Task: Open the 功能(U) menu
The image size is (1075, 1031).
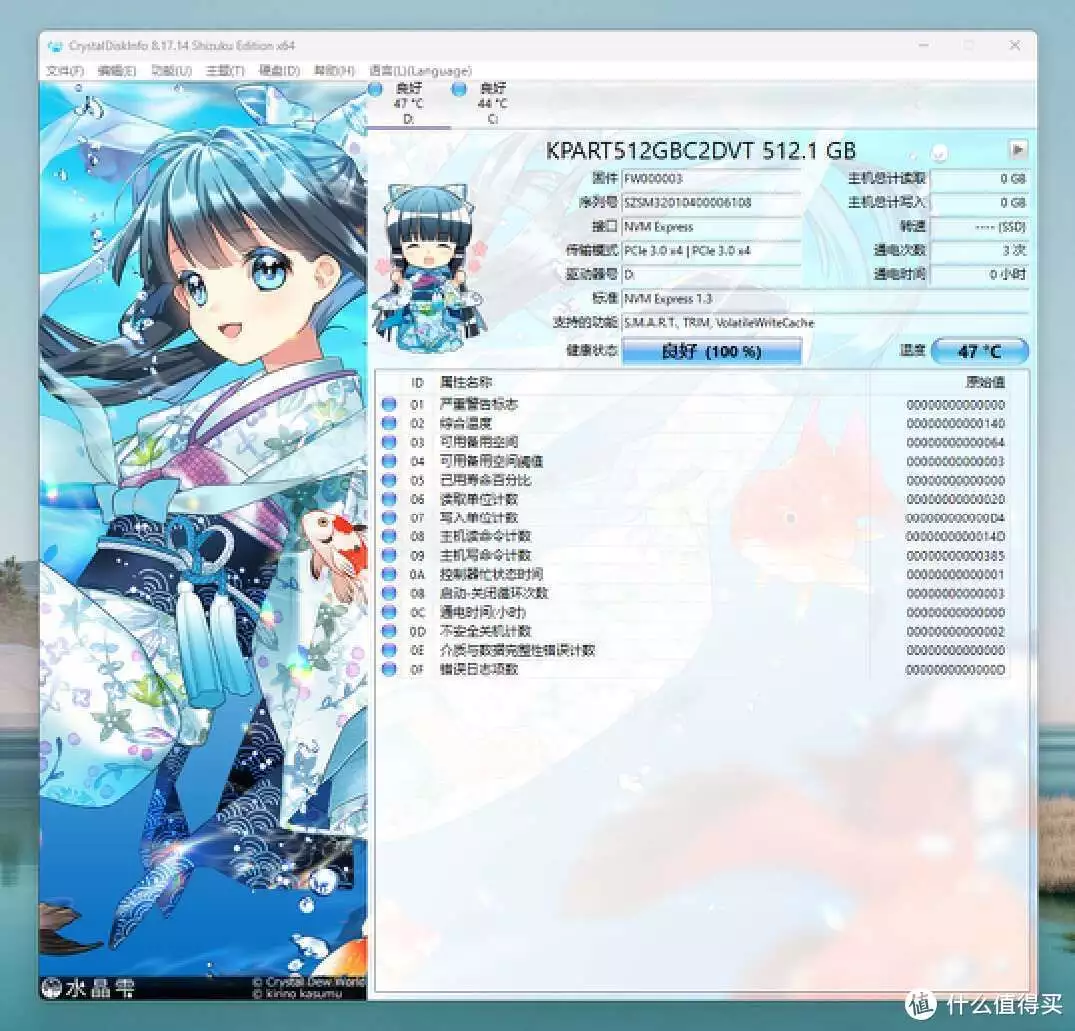Action: click(171, 71)
